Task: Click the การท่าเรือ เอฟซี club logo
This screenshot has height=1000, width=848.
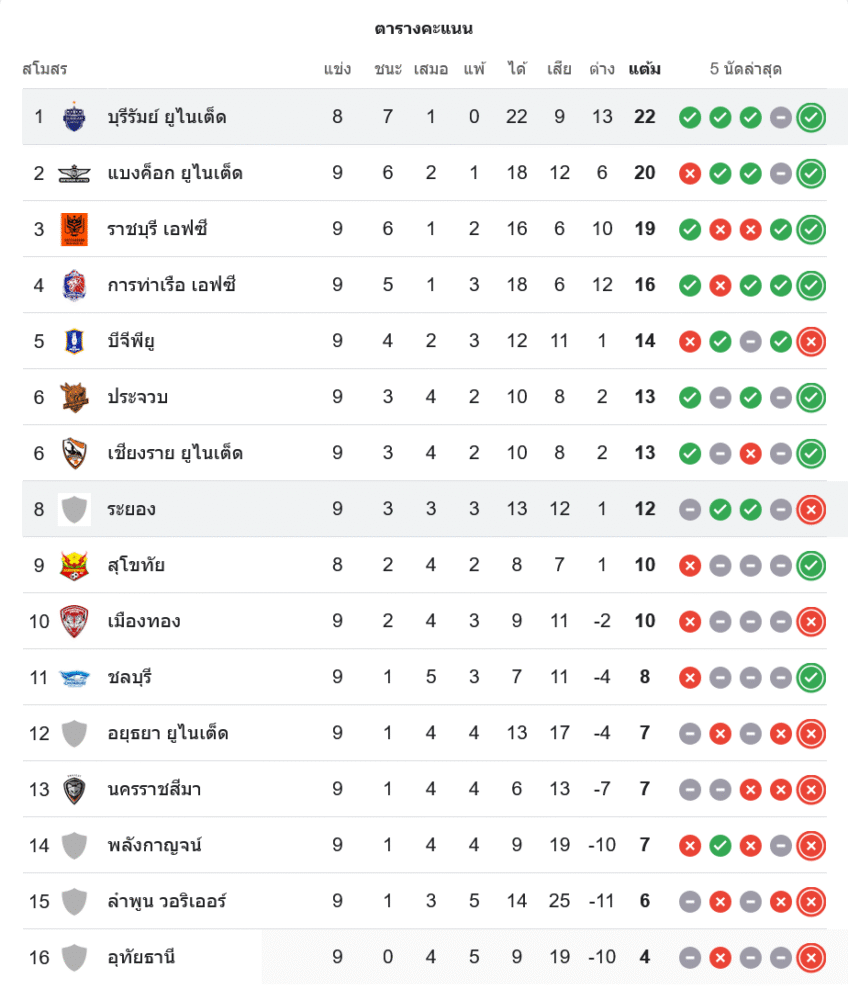Action: coord(74,285)
